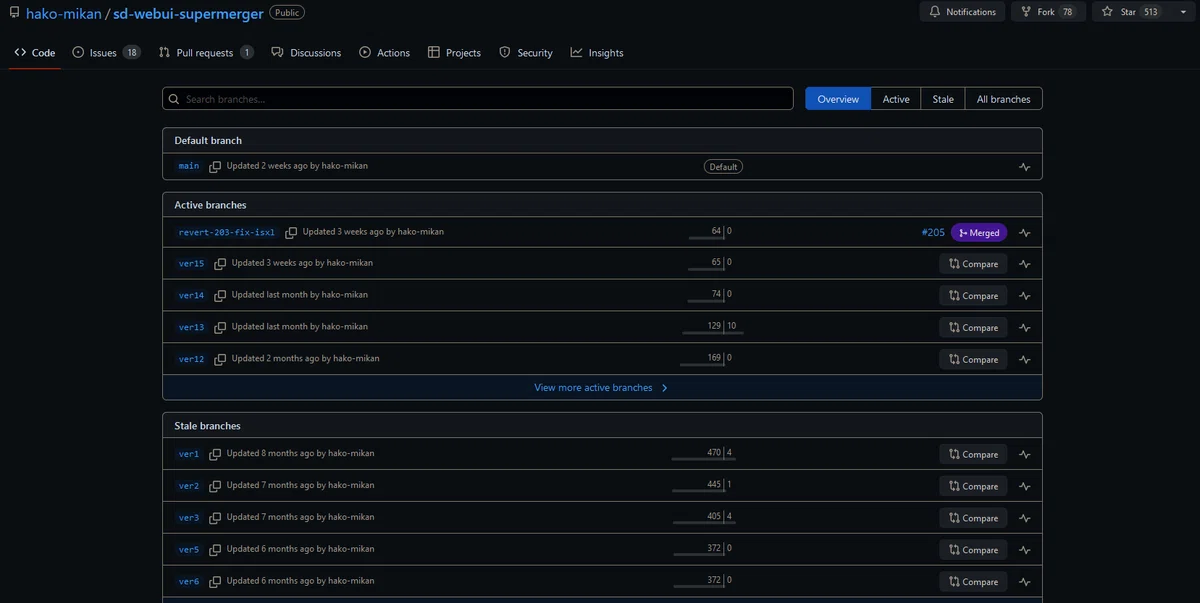
Task: Expand View more active branches
Action: (602, 388)
